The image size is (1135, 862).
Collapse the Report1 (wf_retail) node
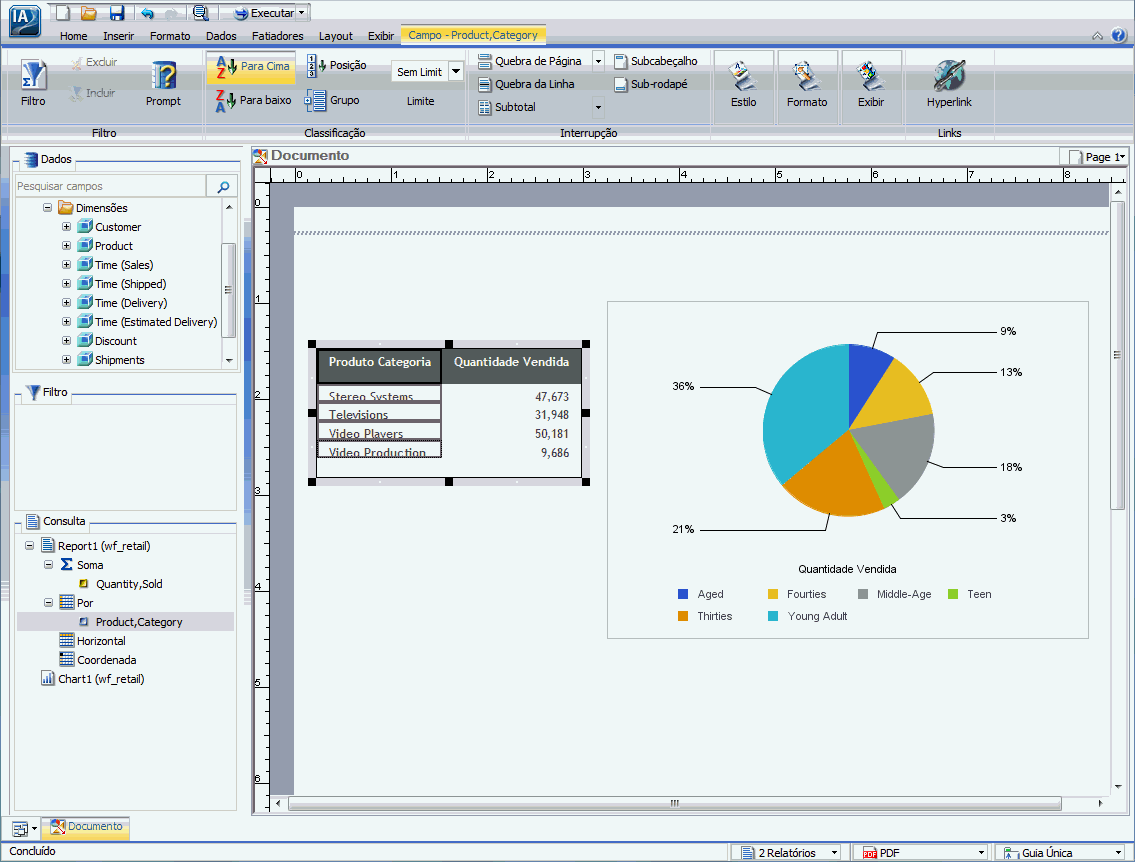(30, 546)
